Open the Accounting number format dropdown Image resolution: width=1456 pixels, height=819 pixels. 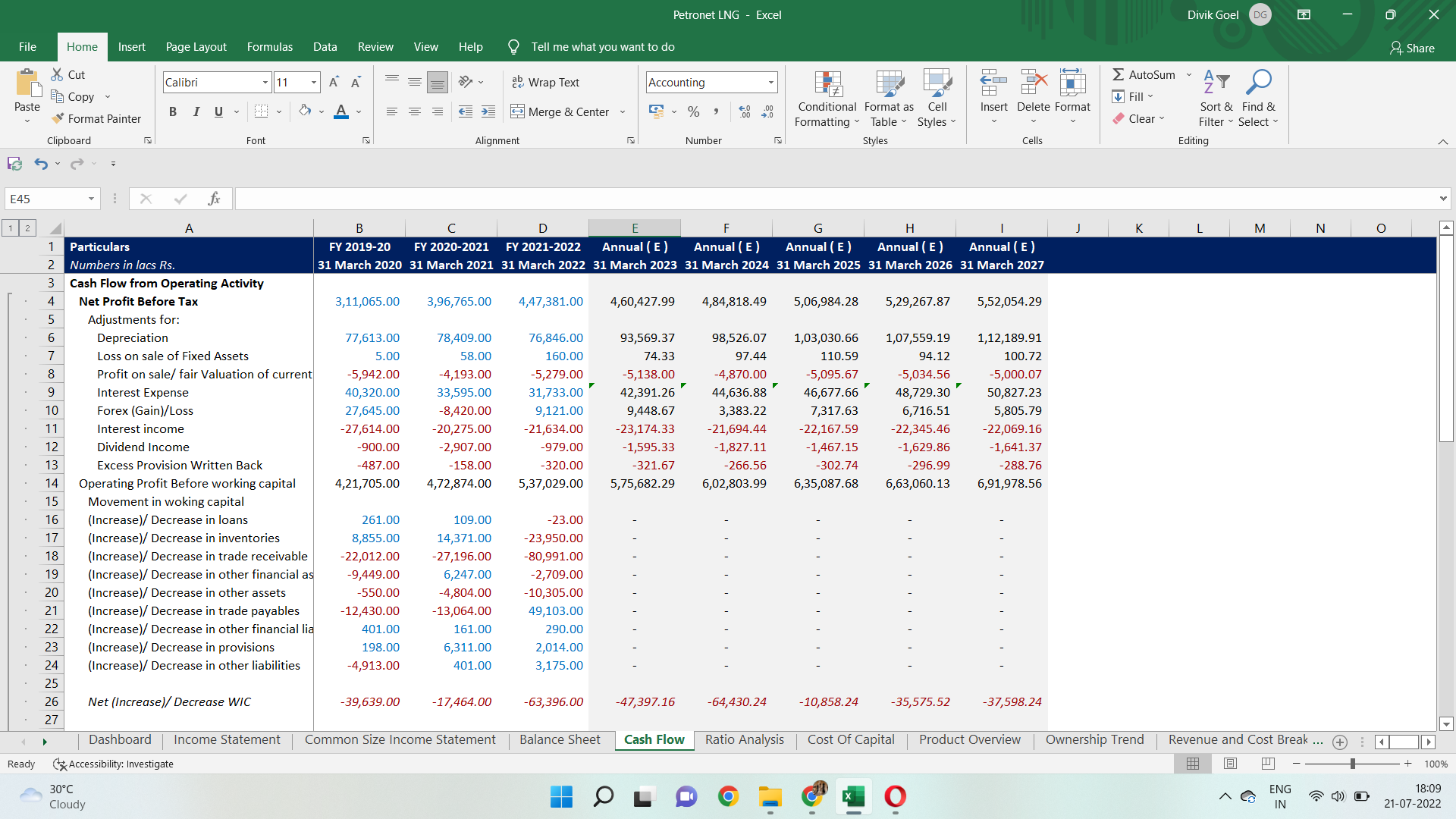coord(771,82)
